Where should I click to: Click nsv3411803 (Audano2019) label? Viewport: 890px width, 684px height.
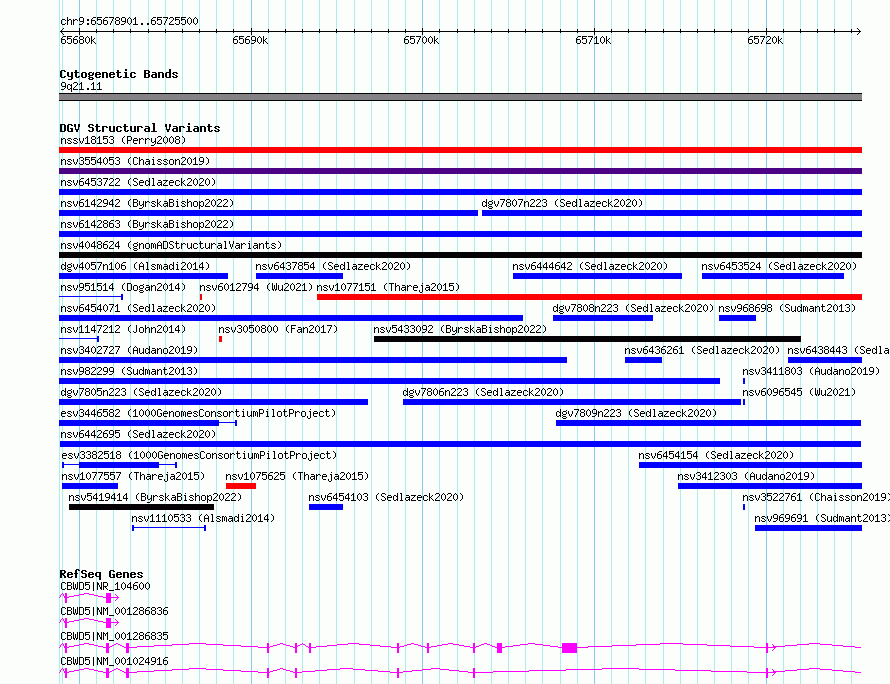pyautogui.click(x=811, y=371)
